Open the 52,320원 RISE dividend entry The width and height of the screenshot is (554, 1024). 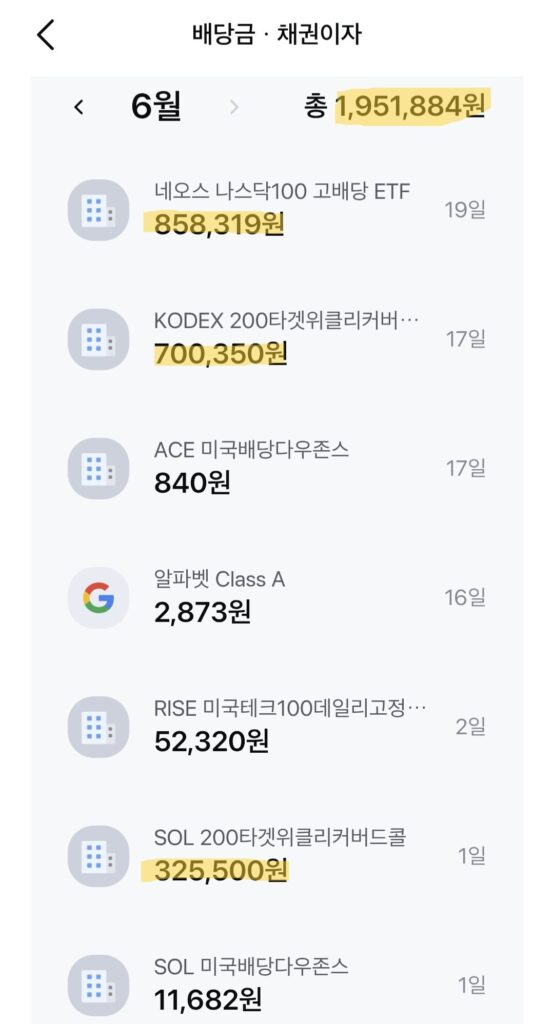coord(277,727)
